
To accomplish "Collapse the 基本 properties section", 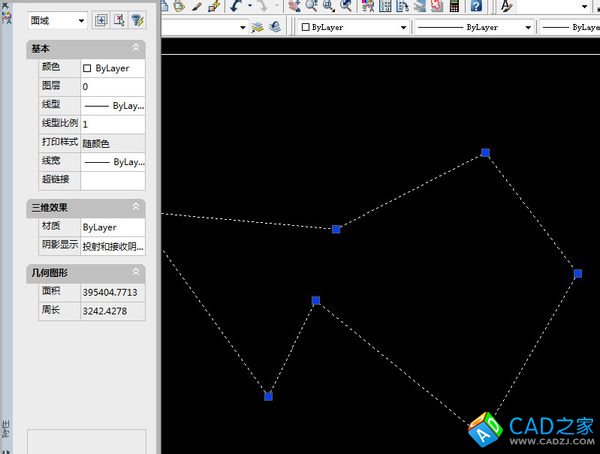I will click(136, 48).
